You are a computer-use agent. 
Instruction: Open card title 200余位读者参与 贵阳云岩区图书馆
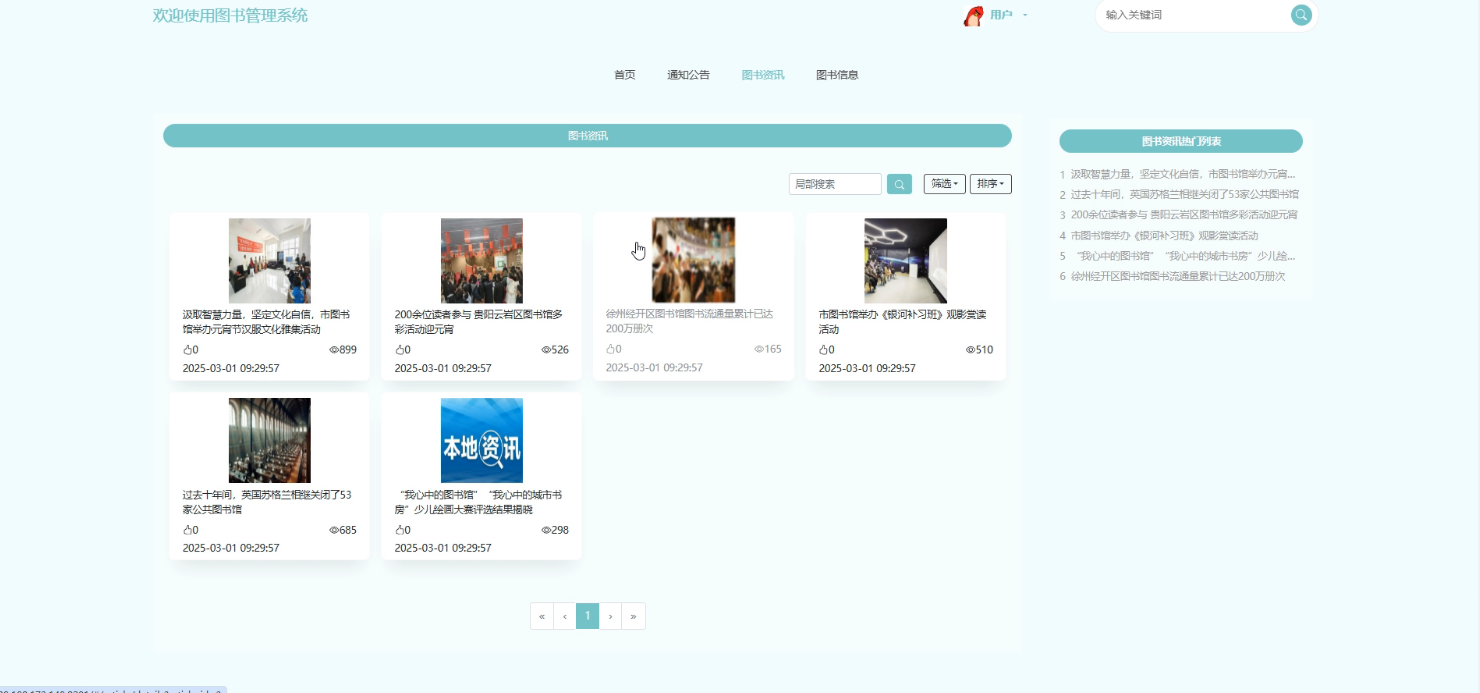(x=479, y=322)
